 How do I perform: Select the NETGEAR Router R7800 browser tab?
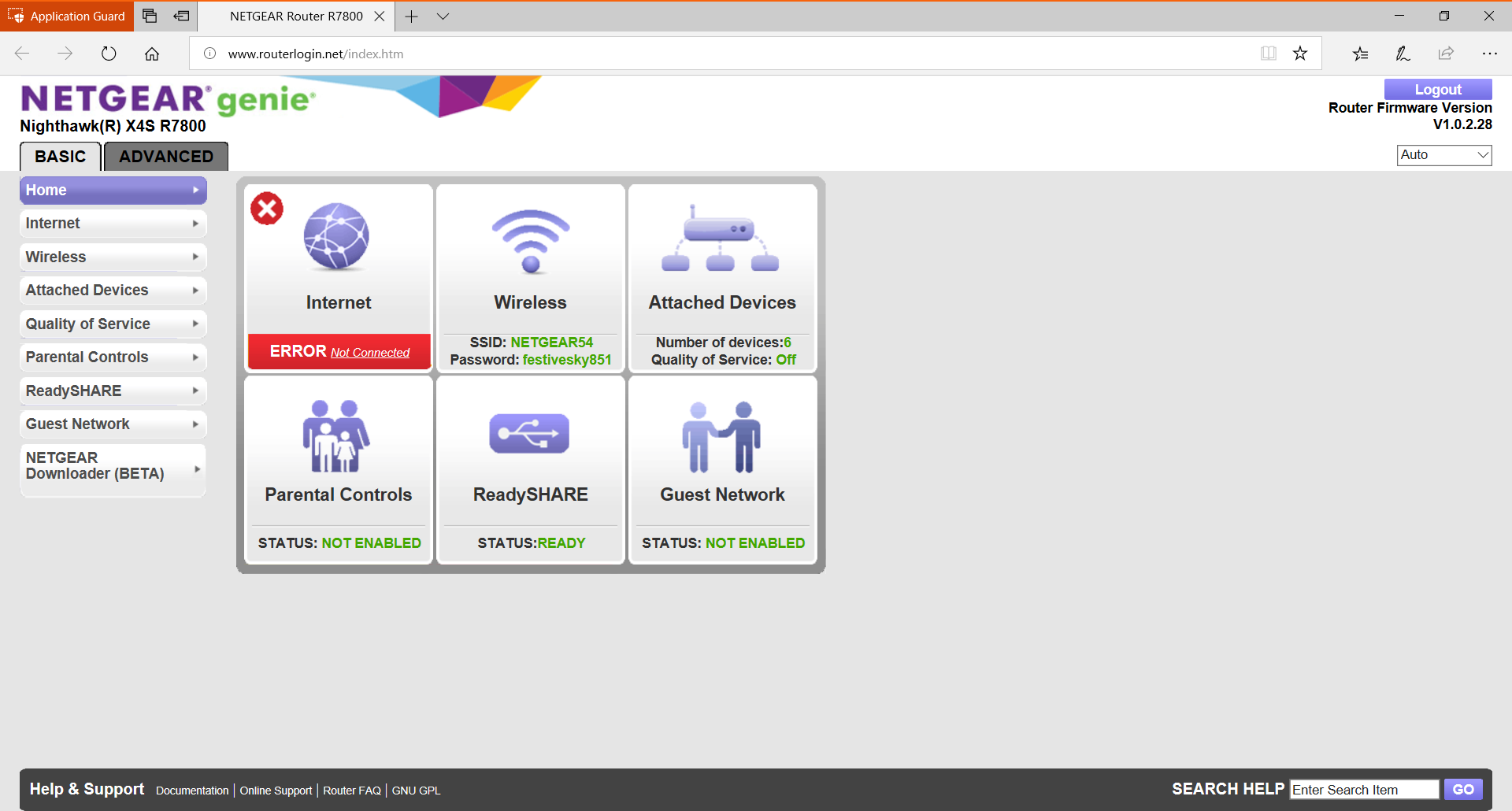(296, 16)
